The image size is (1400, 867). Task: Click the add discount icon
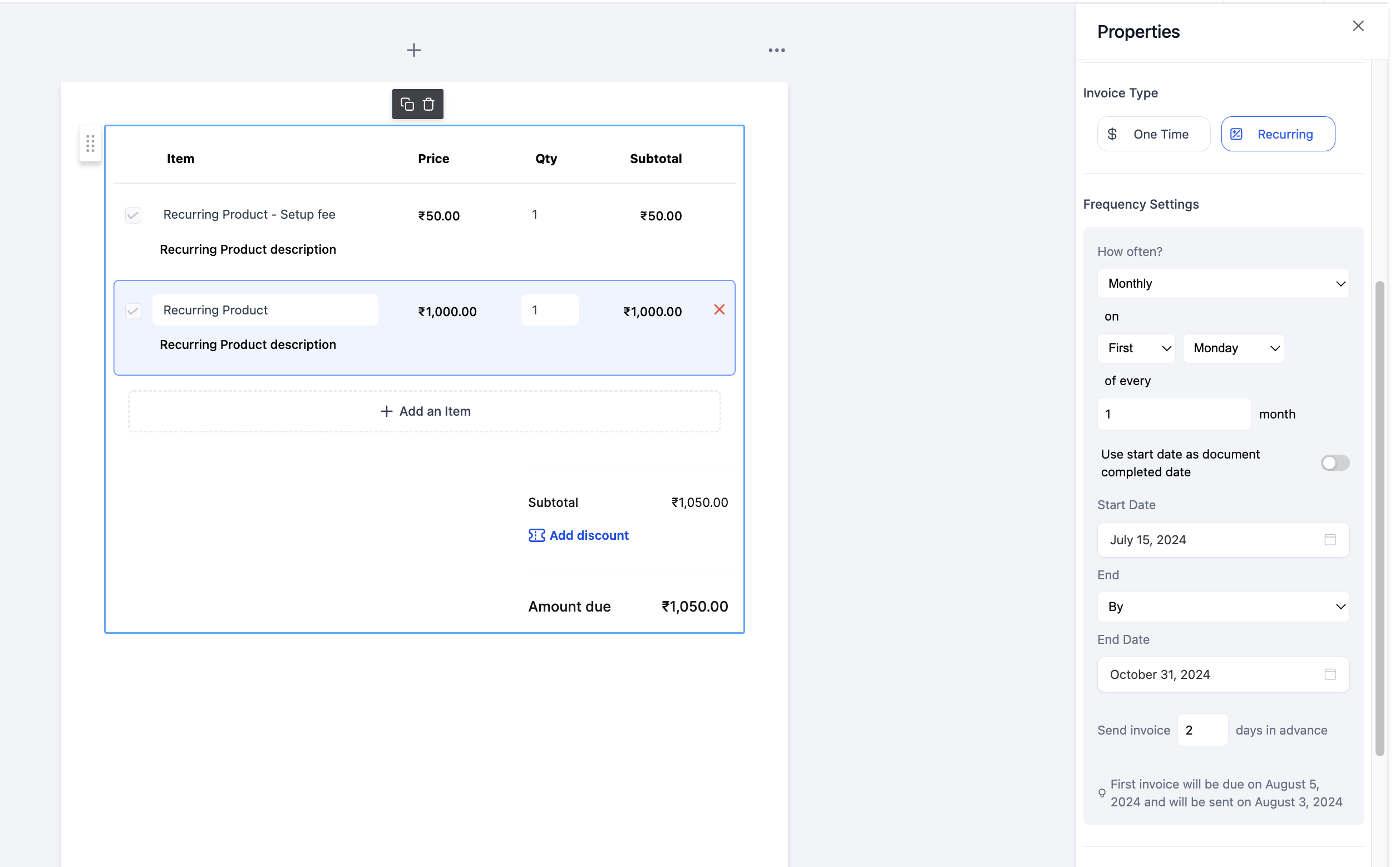[x=535, y=534]
